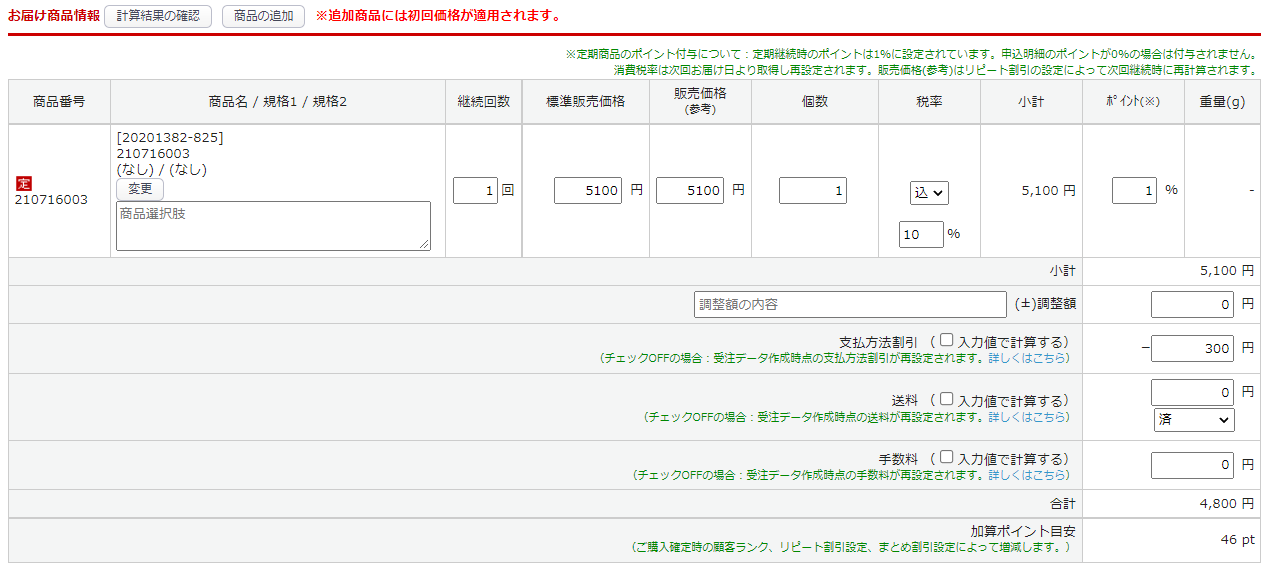Check 入力値で計算する for 送料
Screen dimensions: 1273x574
point(946,398)
